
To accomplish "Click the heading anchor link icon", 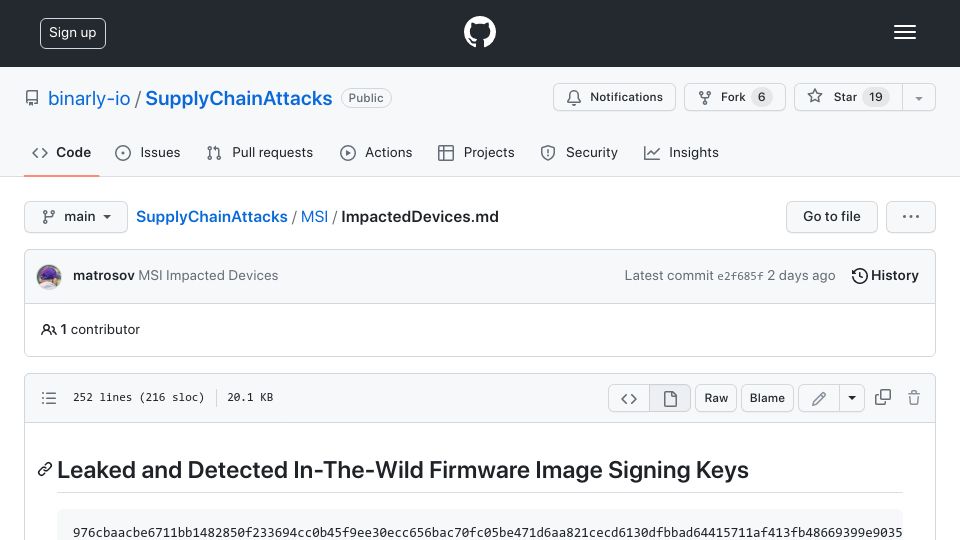I will [45, 470].
